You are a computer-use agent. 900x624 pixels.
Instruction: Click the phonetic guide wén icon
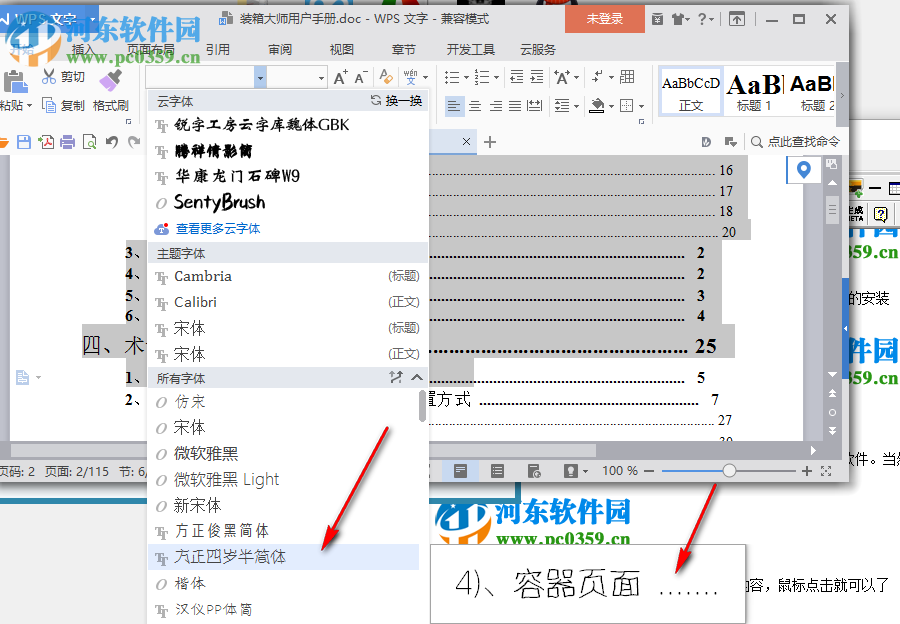410,76
